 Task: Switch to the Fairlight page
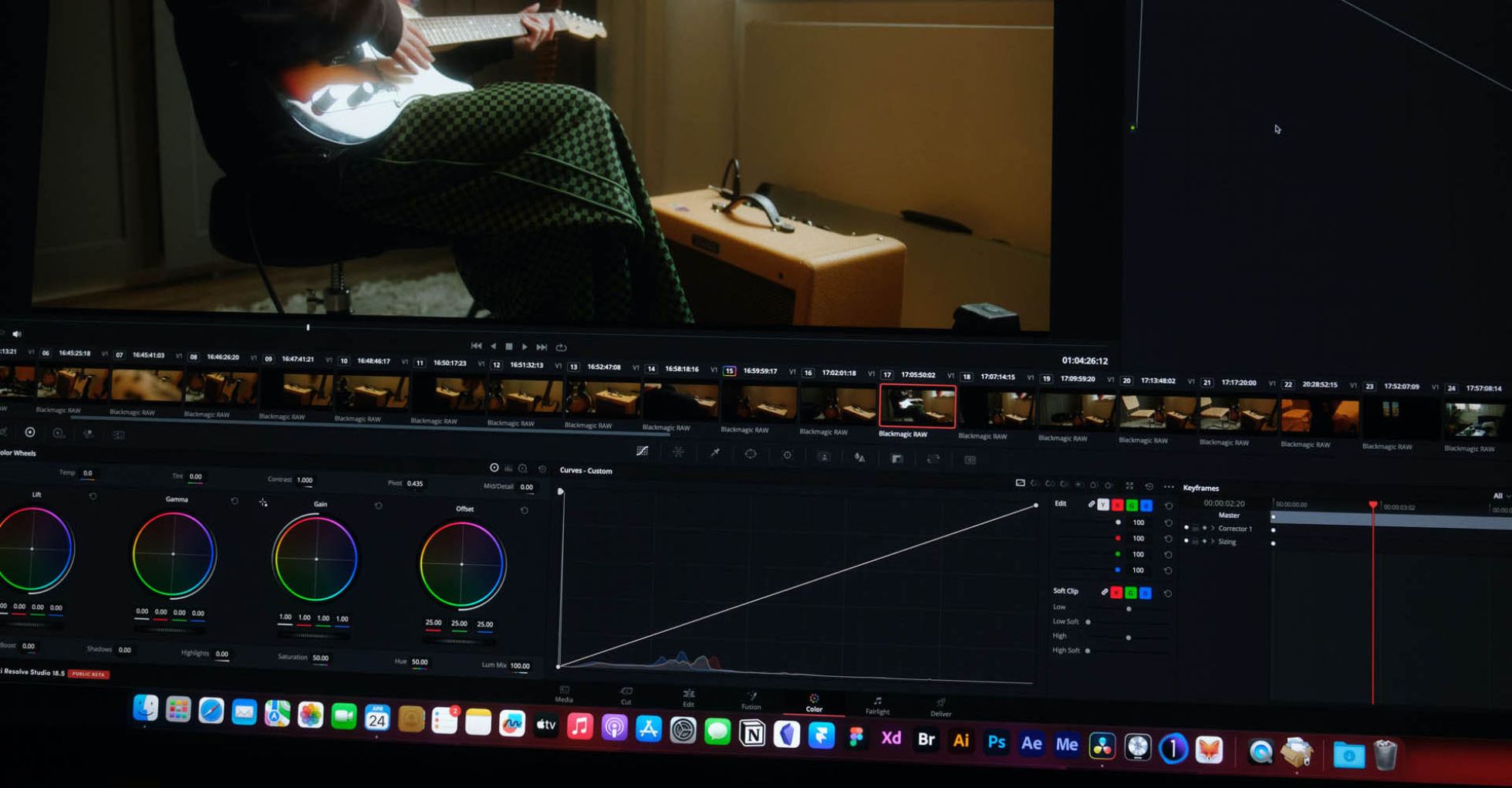(x=877, y=705)
